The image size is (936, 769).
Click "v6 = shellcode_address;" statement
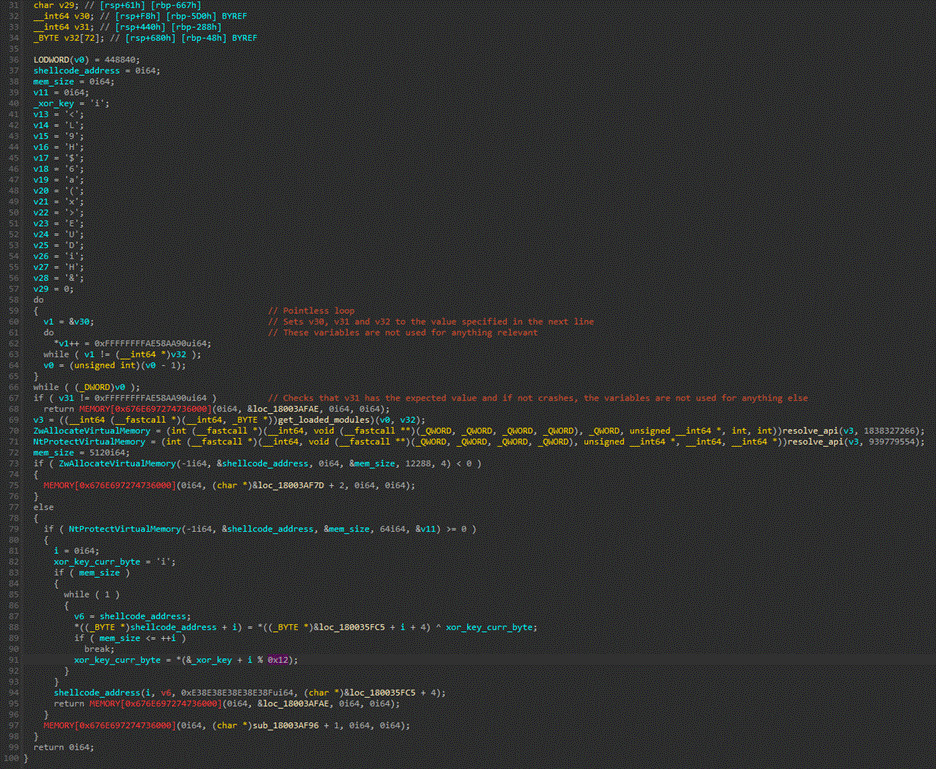pos(133,616)
